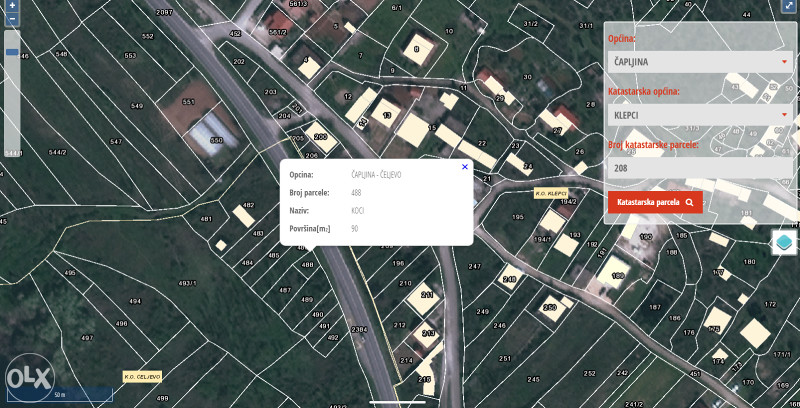Select parcel 196 on the map
Image resolution: width=800 pixels, height=408 pixels.
[398, 263]
